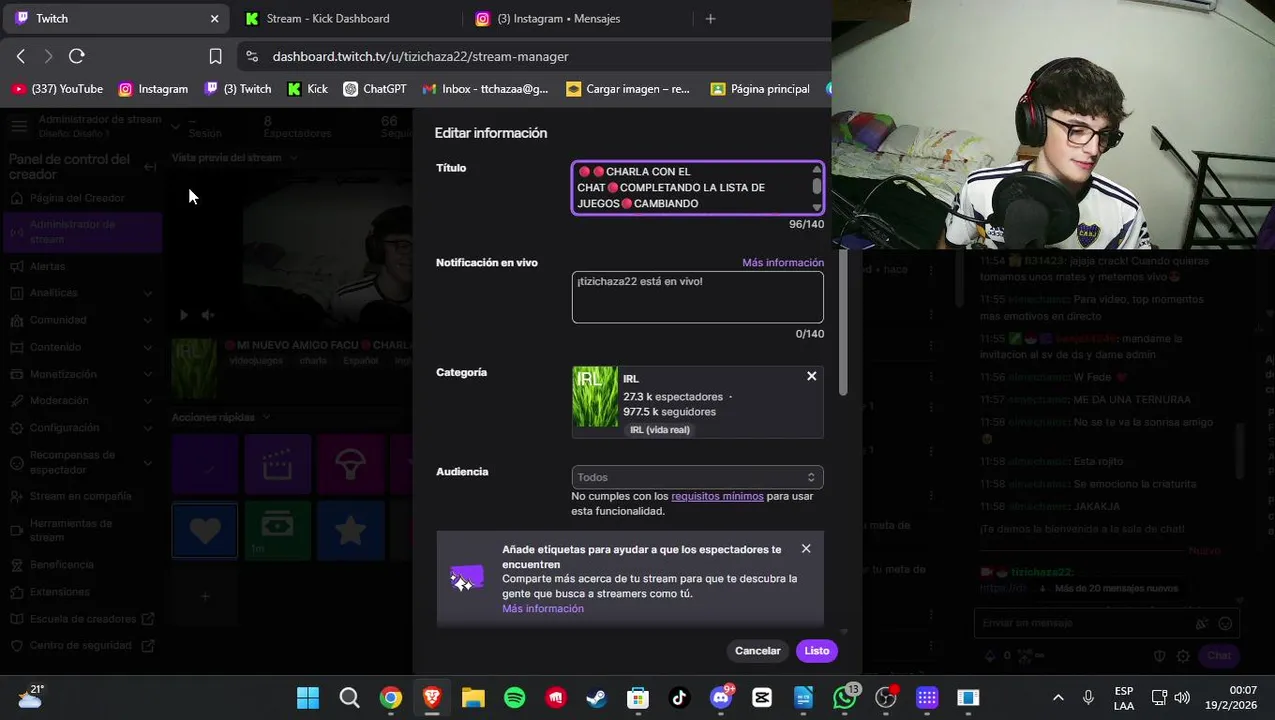
Task: Open the chat emote picker smiley
Action: (1225, 623)
